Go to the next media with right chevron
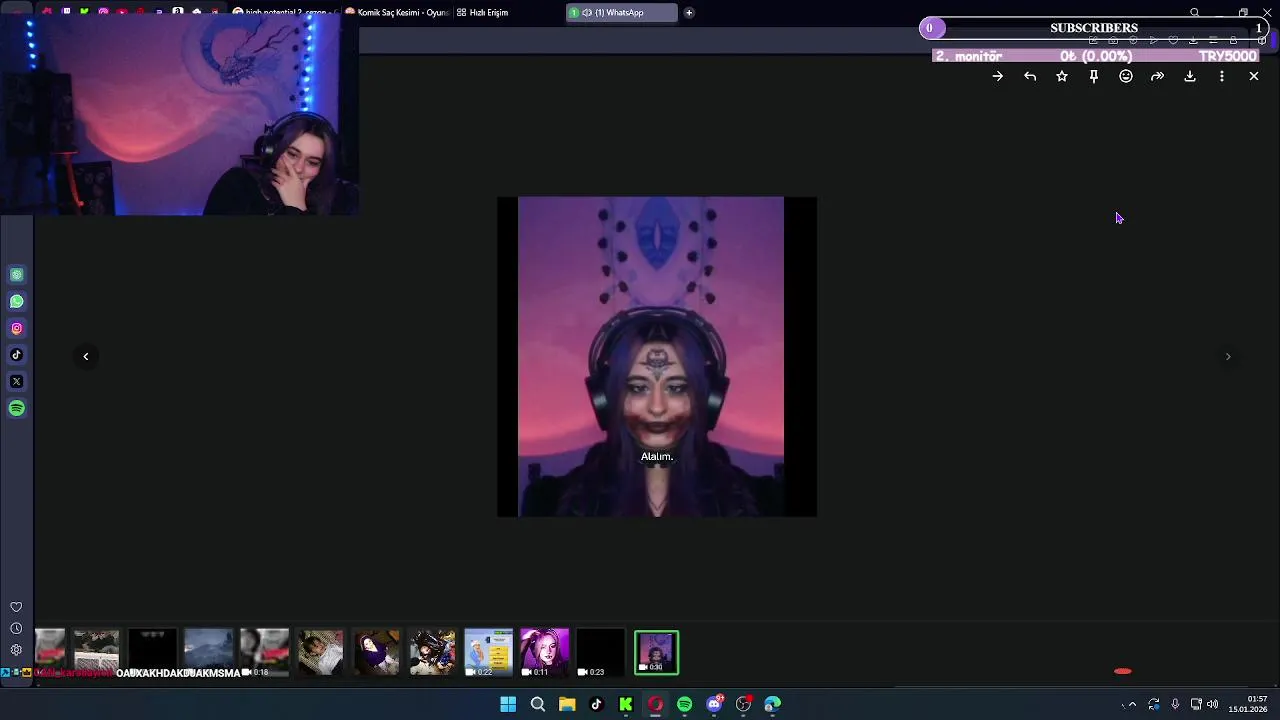This screenshot has width=1280, height=720. coord(1228,356)
